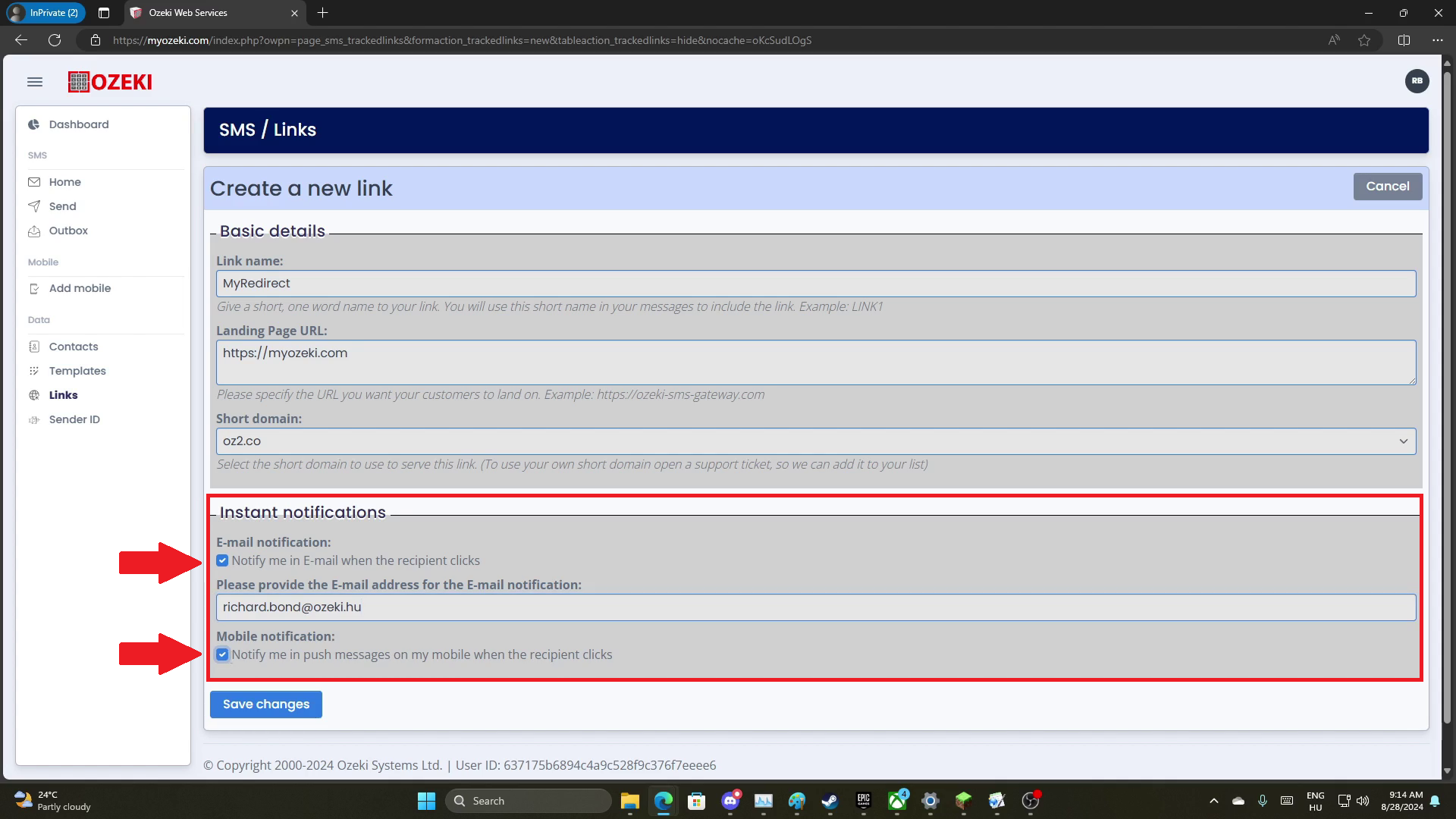Click the Sender ID icon
The height and width of the screenshot is (819, 1456).
[34, 419]
